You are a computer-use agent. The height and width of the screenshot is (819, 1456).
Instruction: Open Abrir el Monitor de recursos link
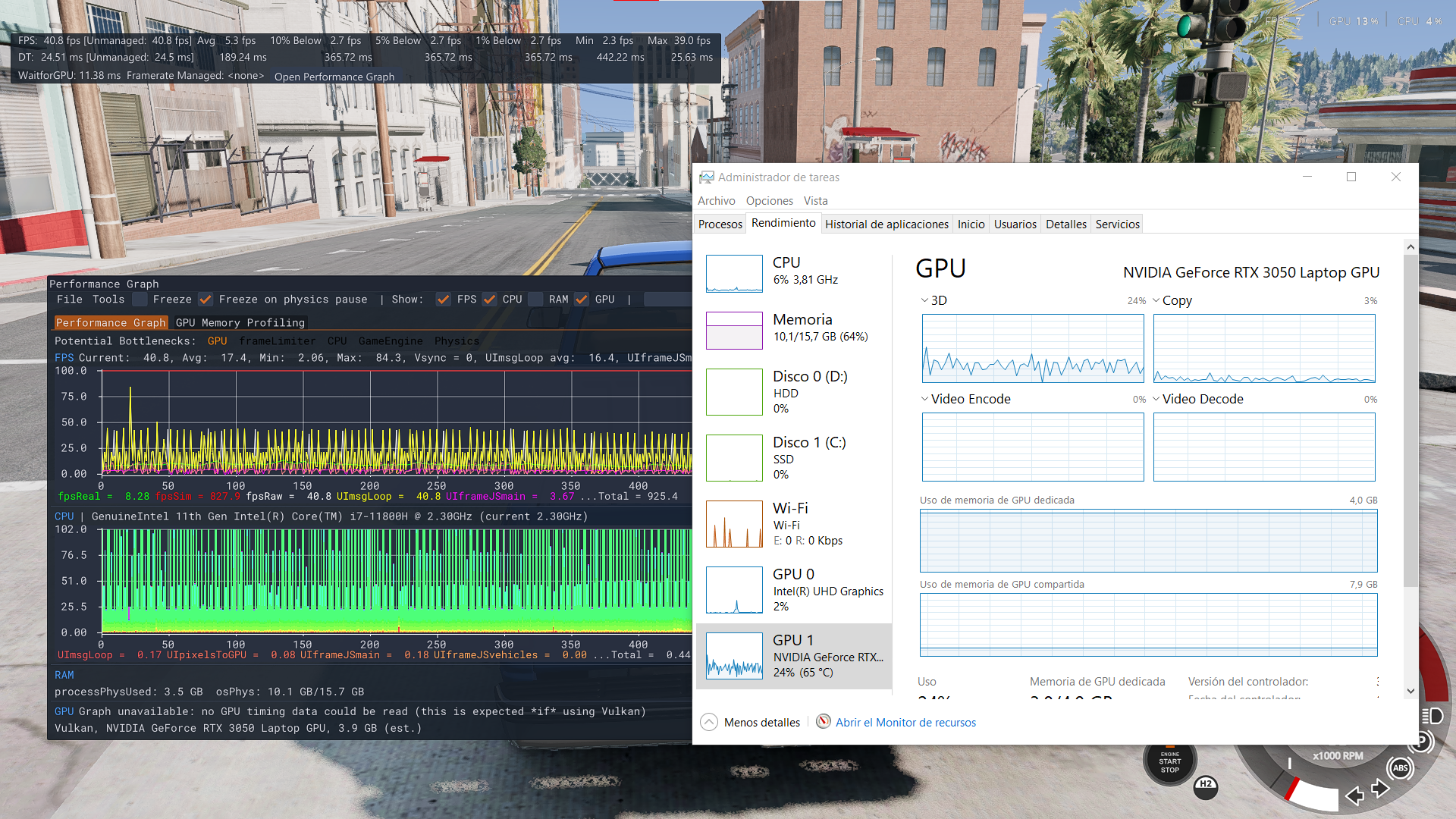point(905,722)
